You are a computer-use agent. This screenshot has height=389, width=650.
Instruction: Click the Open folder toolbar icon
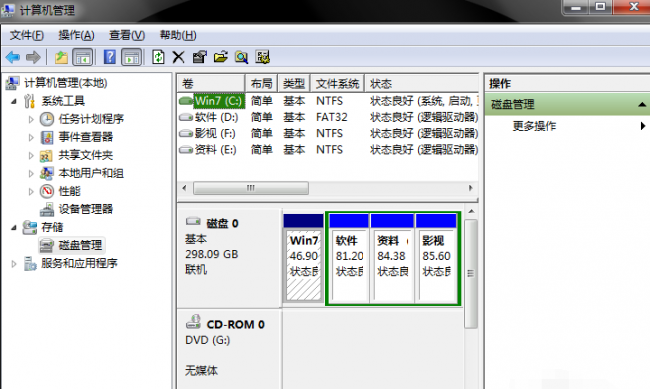[221, 57]
